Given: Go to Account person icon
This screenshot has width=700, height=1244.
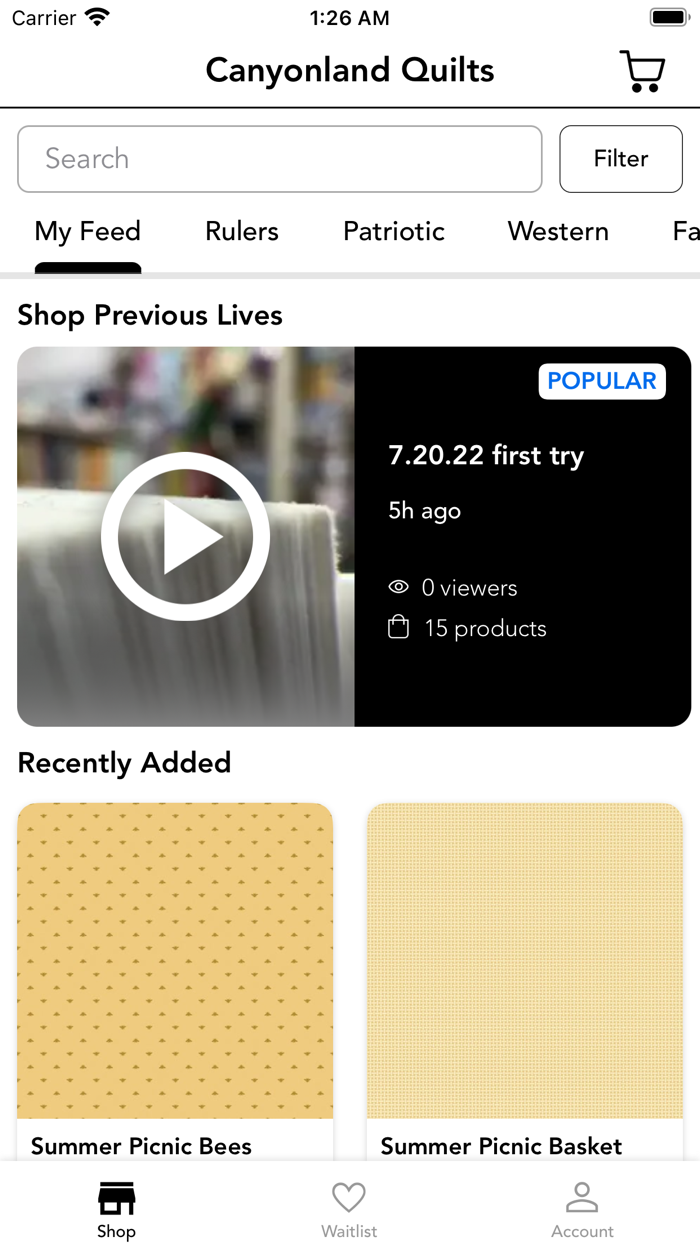Looking at the screenshot, I should [x=582, y=1198].
